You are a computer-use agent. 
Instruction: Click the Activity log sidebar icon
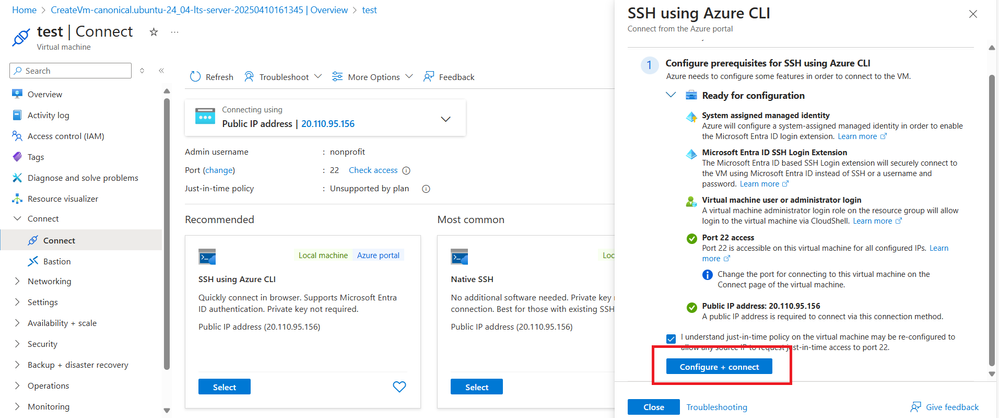coord(17,115)
